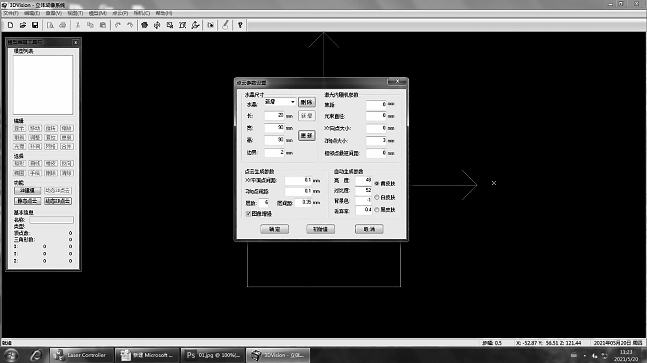Image resolution: width=647 pixels, height=363 pixels.
Task: Click the length input field showing 20 mm
Action: pos(274,116)
